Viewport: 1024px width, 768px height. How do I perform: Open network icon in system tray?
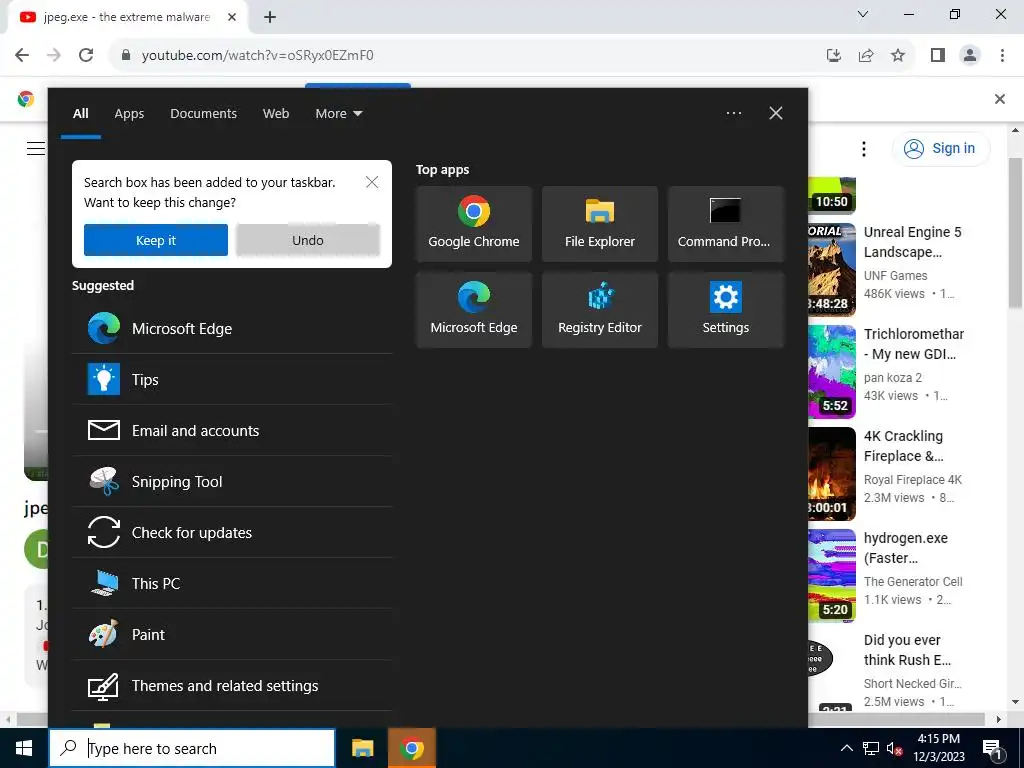tap(871, 748)
